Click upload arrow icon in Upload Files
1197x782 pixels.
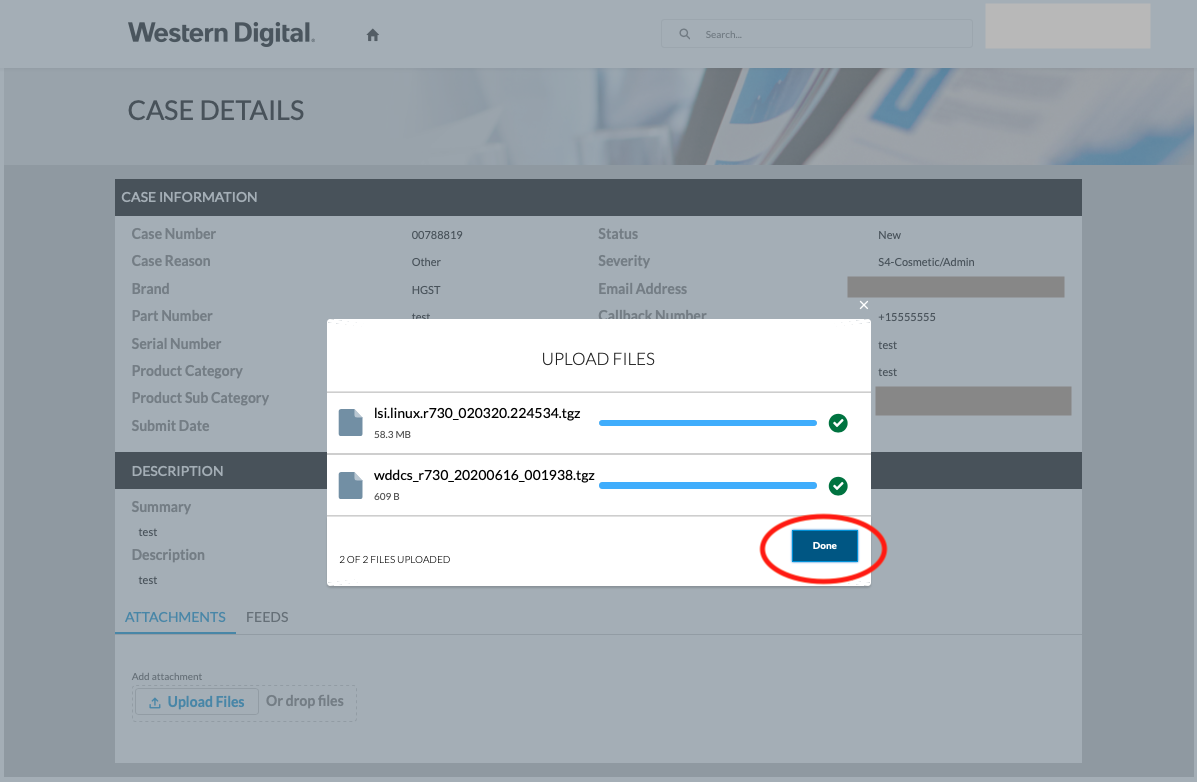coord(155,702)
